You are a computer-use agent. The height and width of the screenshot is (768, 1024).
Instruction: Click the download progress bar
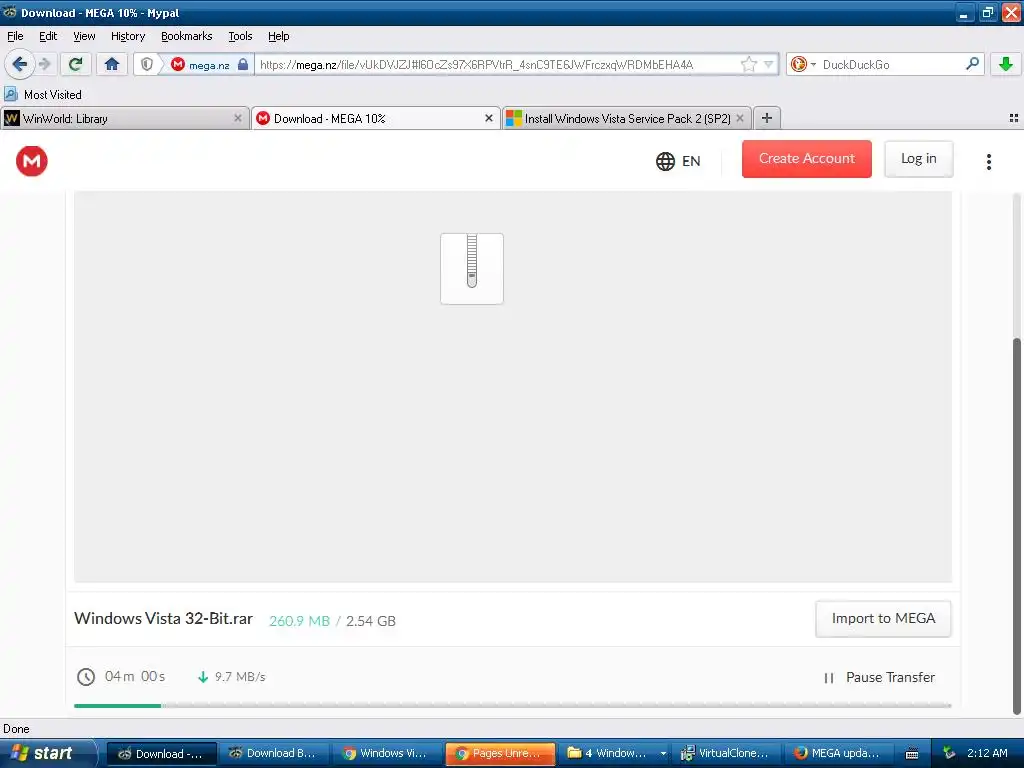513,705
